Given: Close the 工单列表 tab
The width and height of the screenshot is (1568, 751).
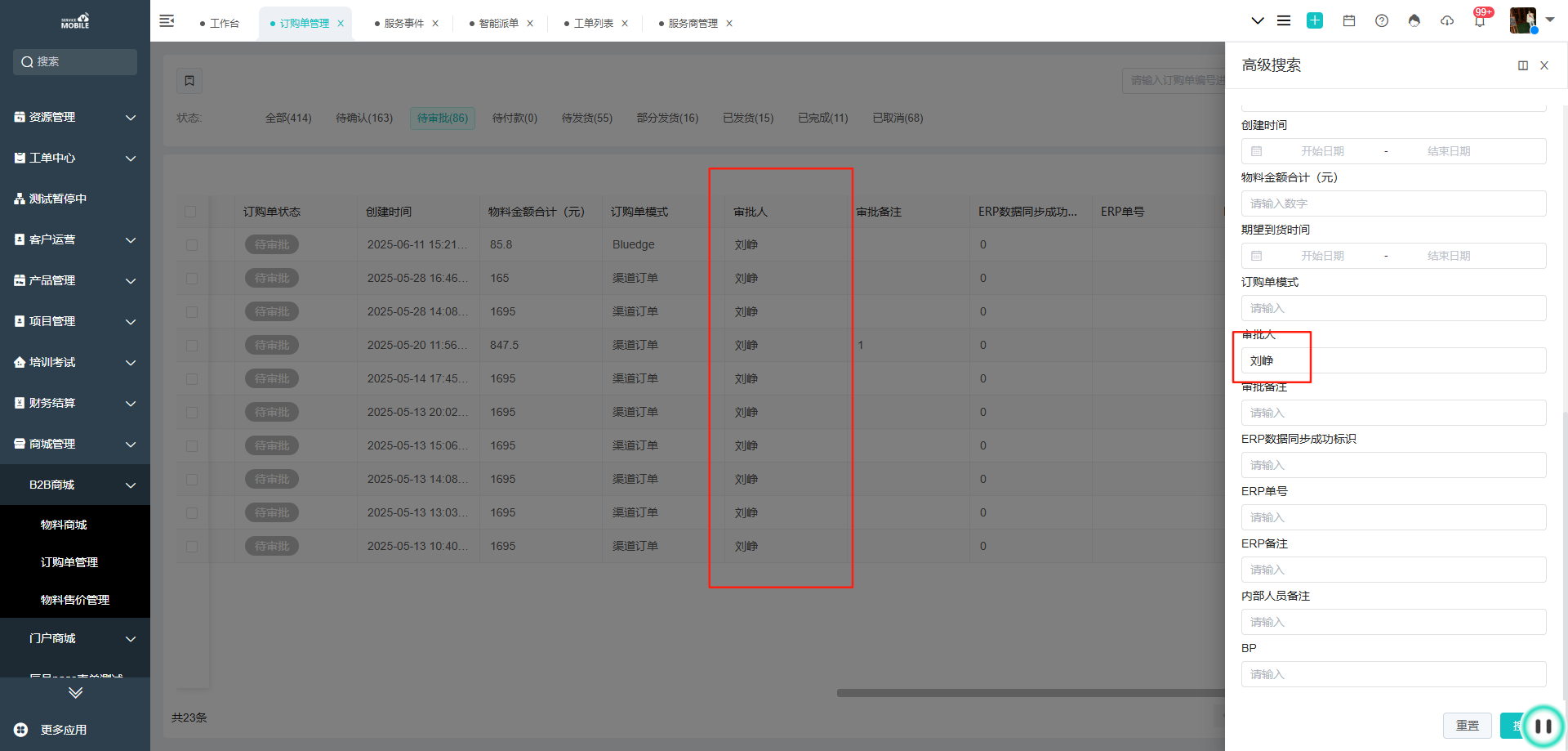Looking at the screenshot, I should tap(625, 24).
